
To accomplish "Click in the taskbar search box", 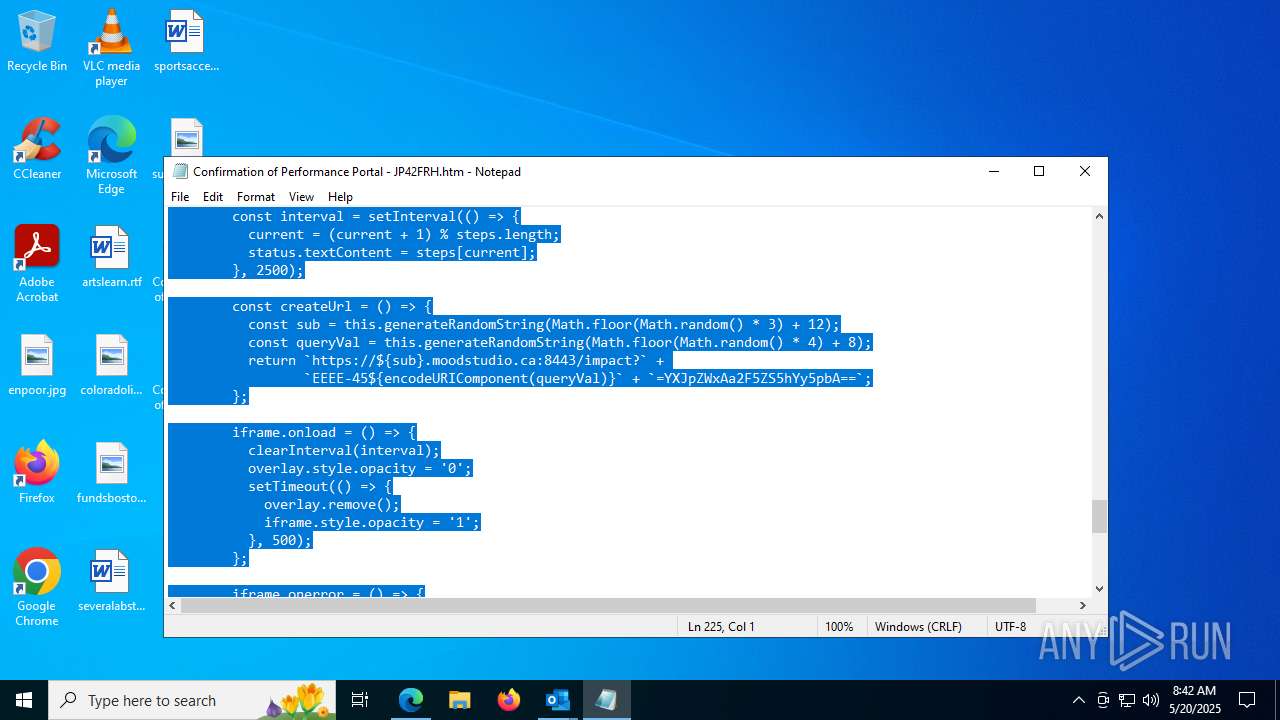I will coord(192,700).
